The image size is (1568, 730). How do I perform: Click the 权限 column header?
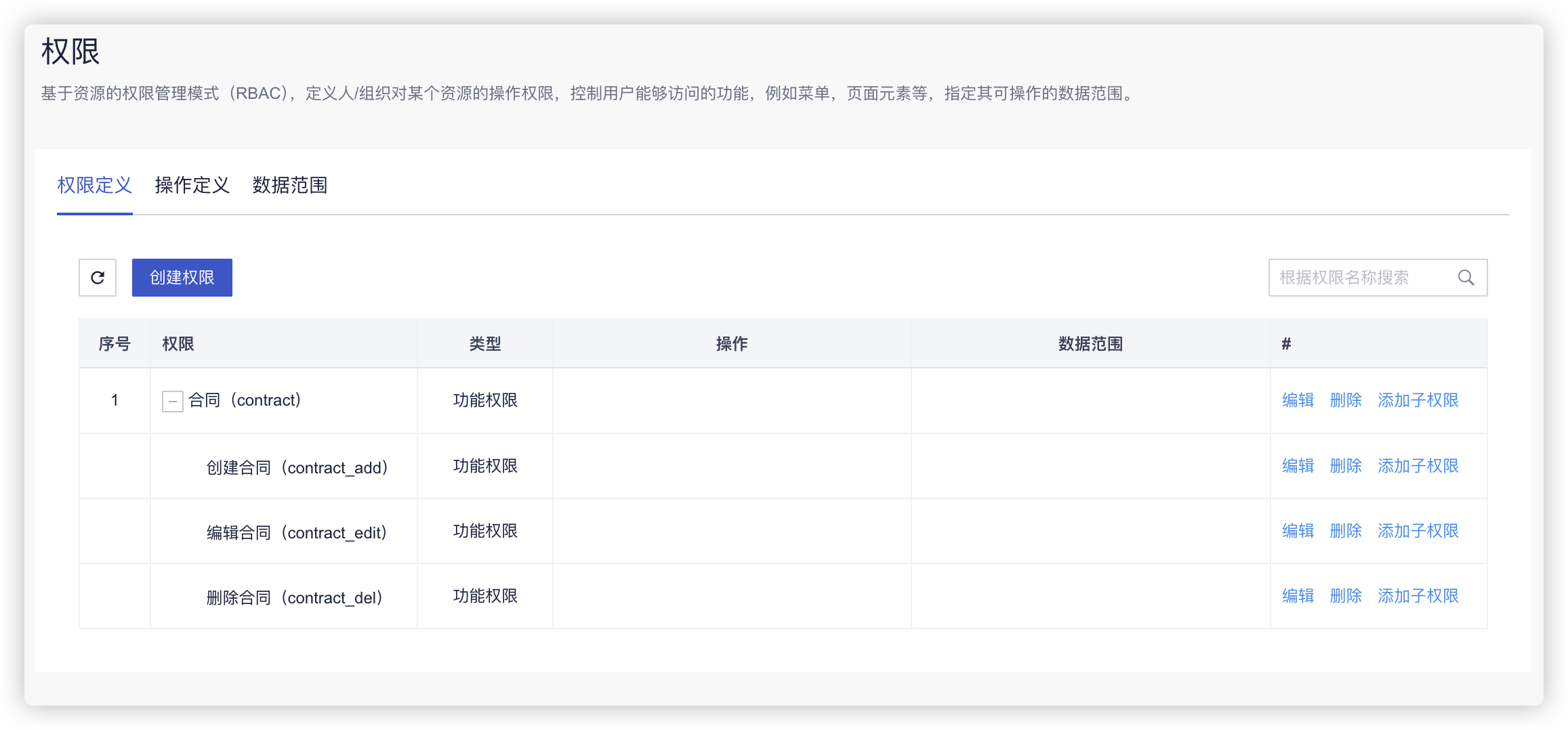coord(178,344)
